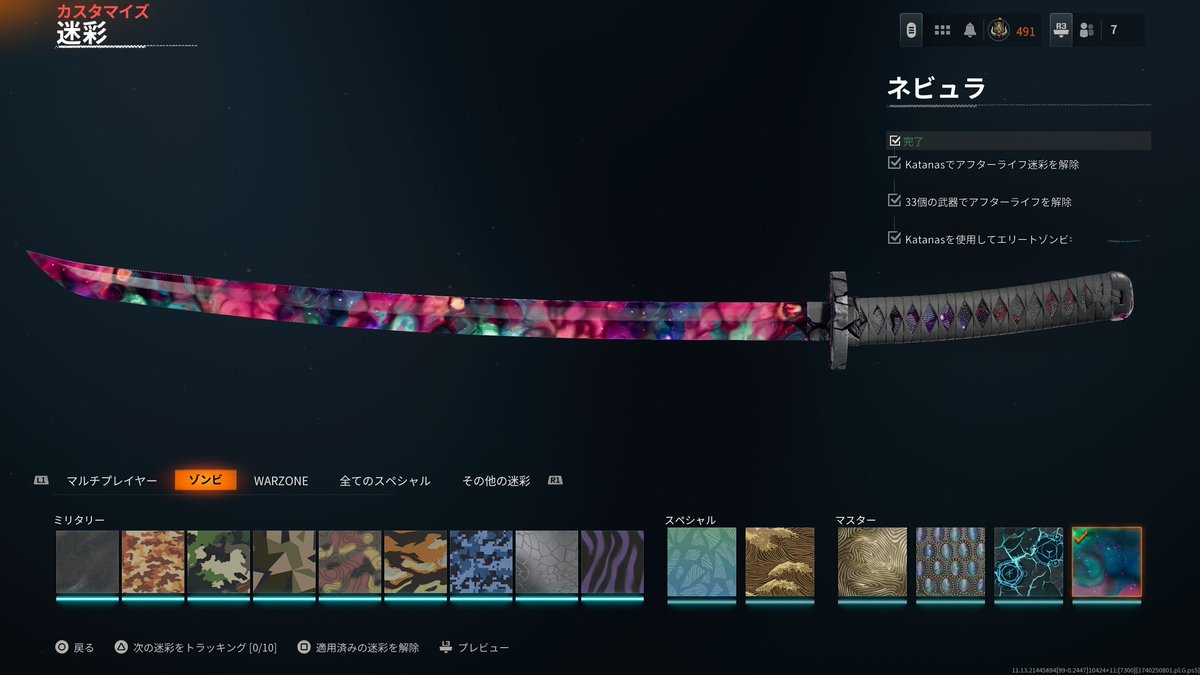1200x675 pixels.
Task: Click the R3 button prompt icon
Action: tap(1062, 30)
